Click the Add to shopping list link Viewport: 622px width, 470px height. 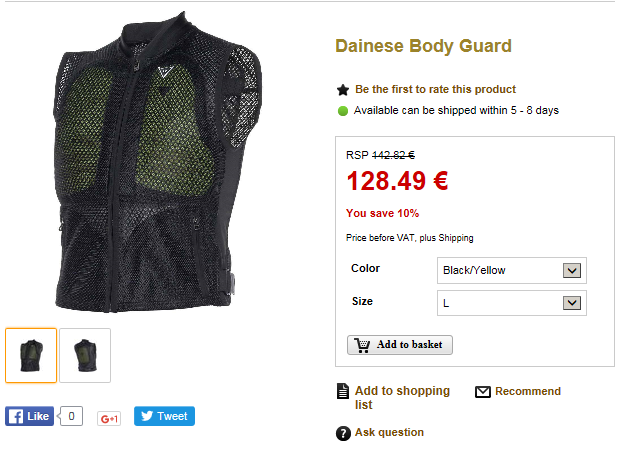402,397
